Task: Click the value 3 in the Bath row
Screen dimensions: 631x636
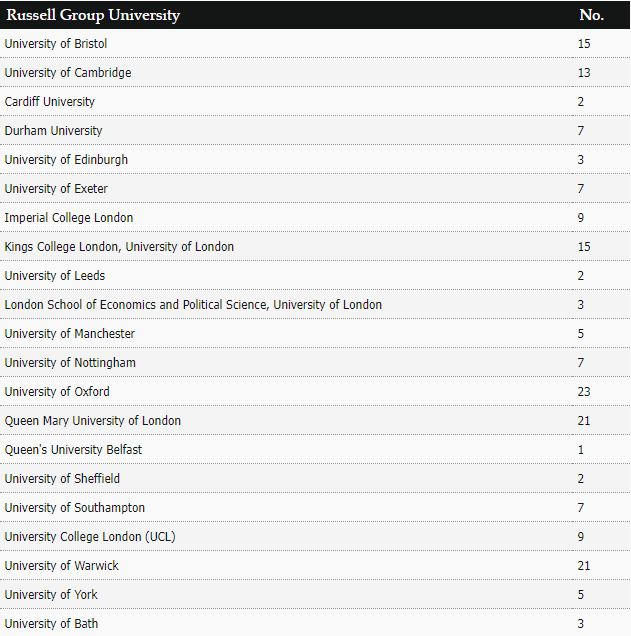Action: point(581,624)
